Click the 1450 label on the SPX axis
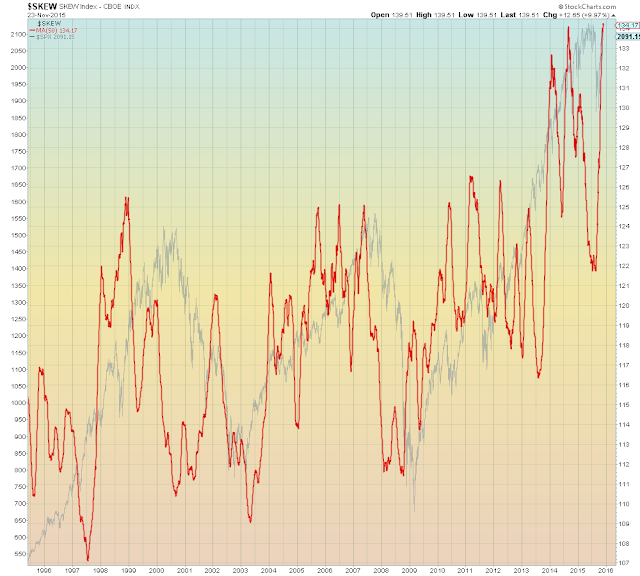640x576 pixels. [x=18, y=252]
